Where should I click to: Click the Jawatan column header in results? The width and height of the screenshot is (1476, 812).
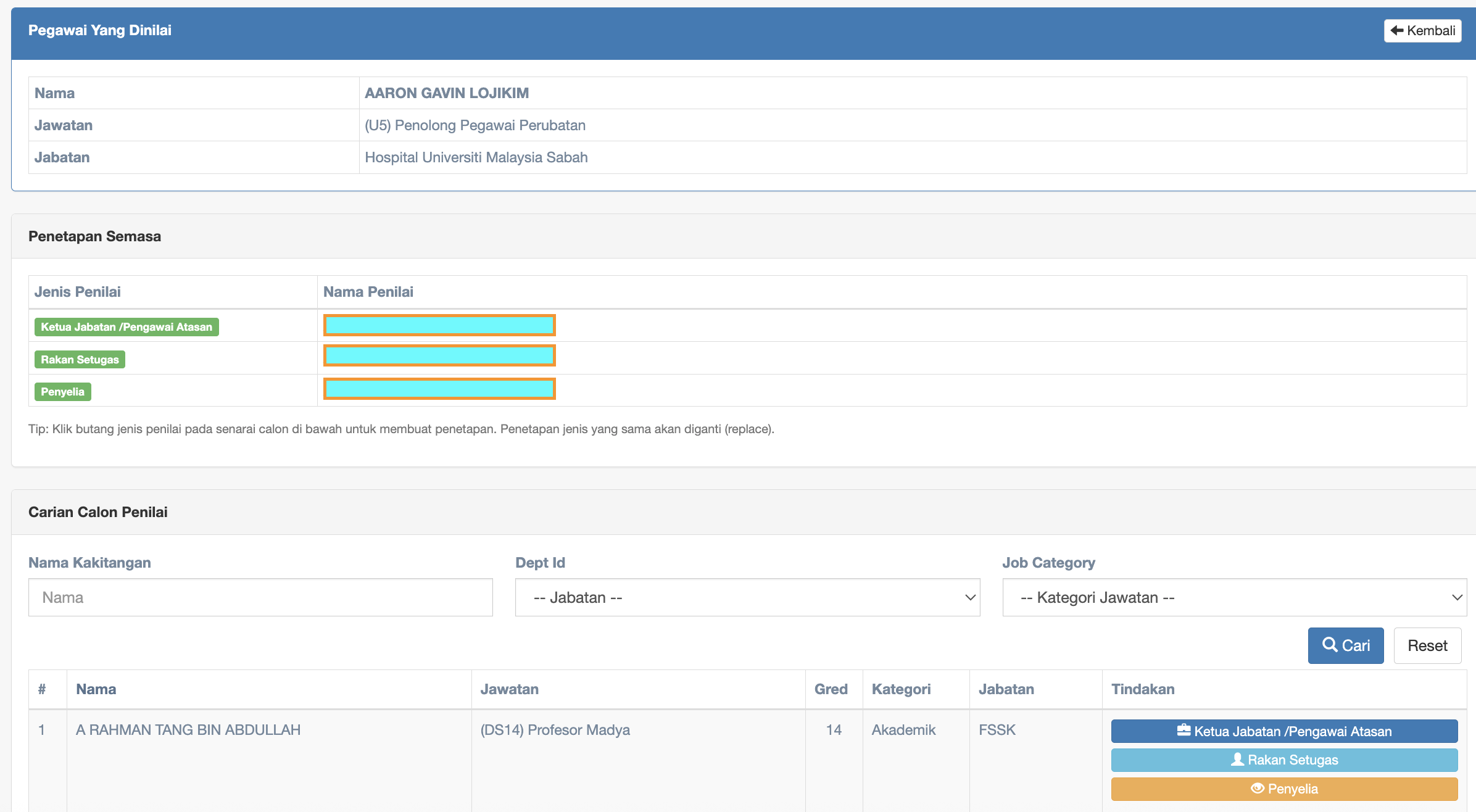[x=509, y=689]
